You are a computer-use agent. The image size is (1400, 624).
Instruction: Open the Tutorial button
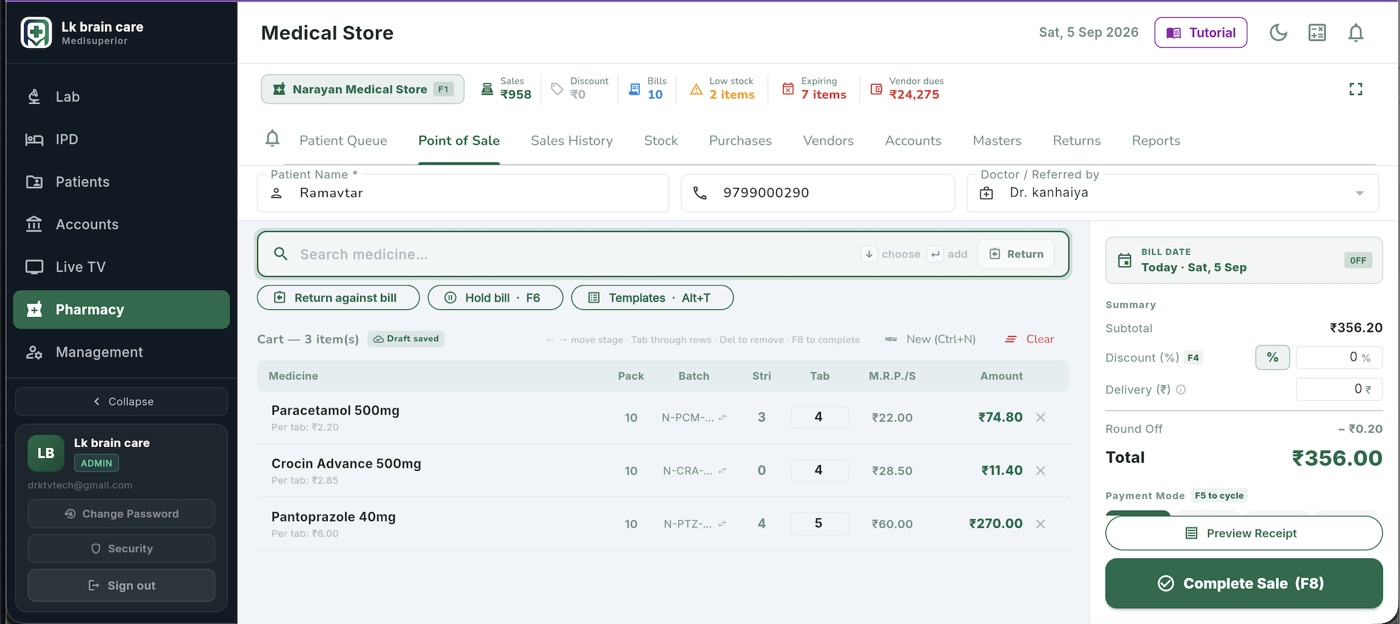click(x=1200, y=32)
